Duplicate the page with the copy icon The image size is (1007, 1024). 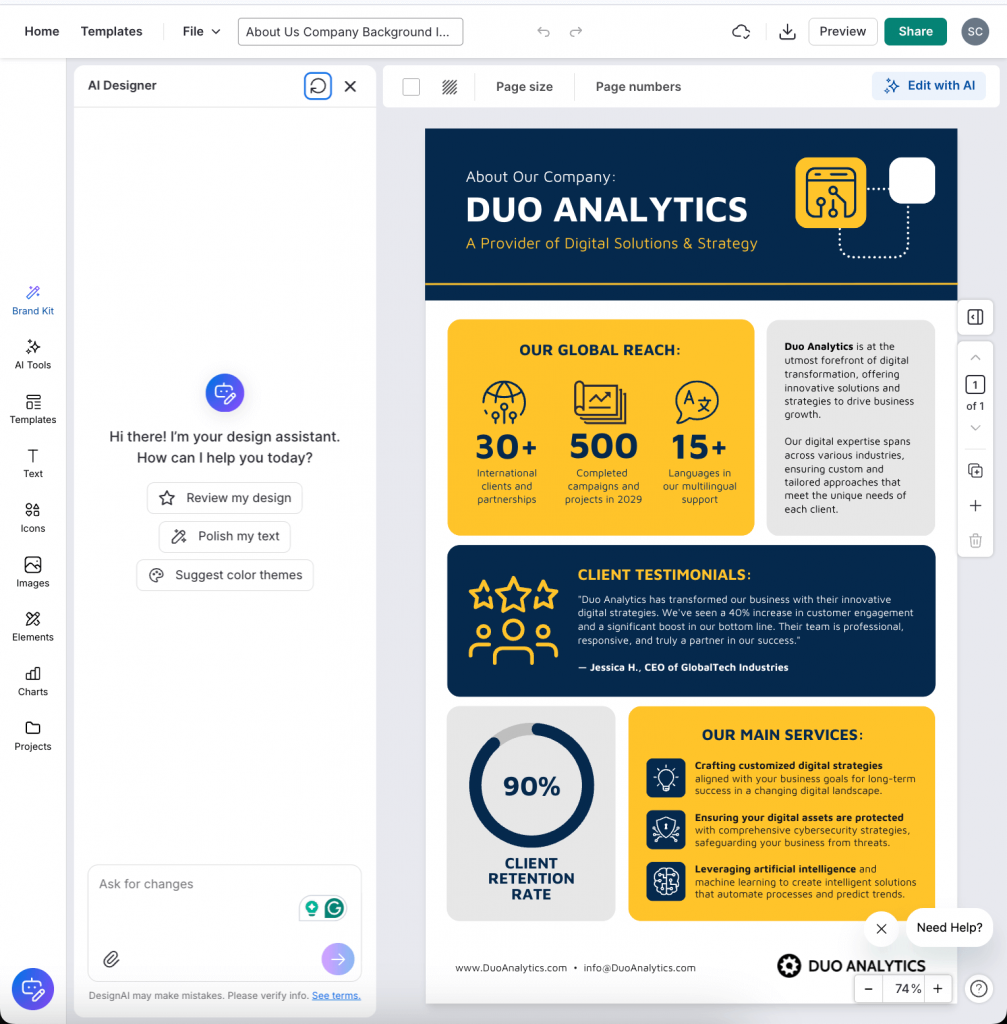point(975,470)
